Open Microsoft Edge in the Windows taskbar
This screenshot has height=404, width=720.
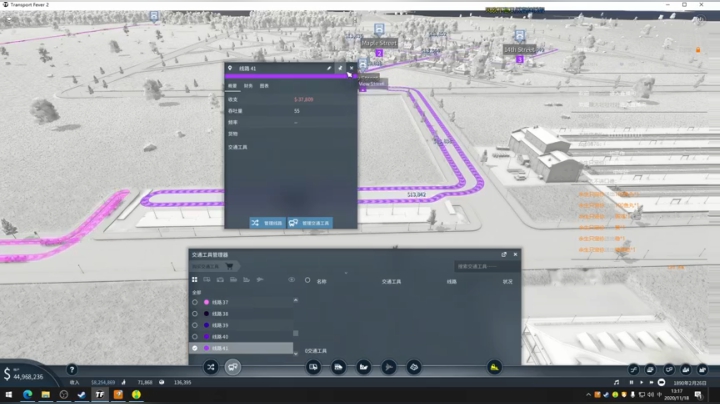pos(28,394)
